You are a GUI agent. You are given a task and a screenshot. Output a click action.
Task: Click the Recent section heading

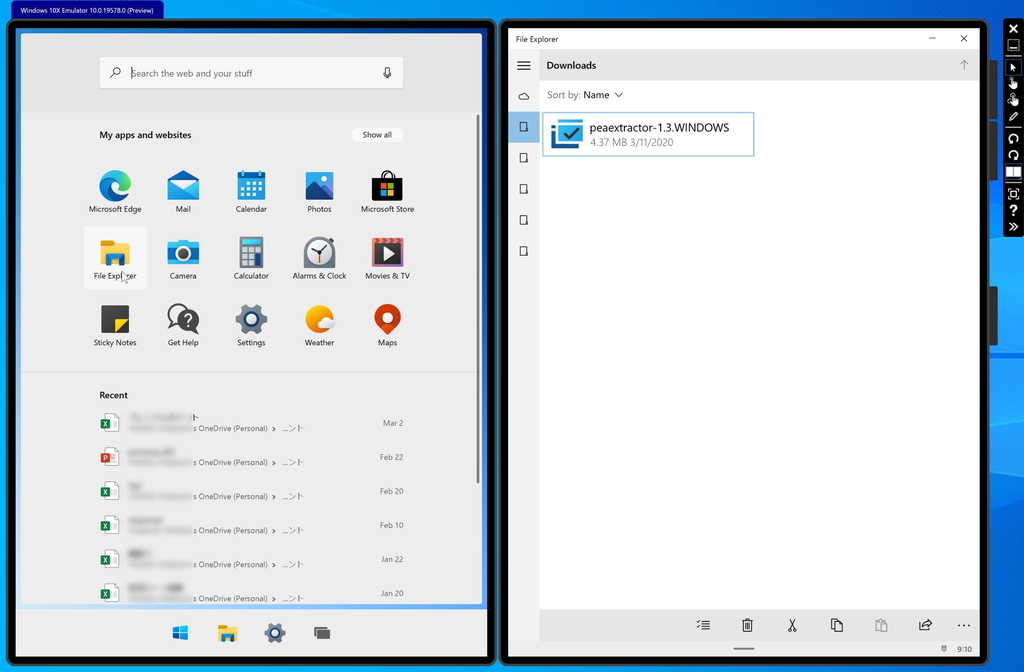[113, 395]
